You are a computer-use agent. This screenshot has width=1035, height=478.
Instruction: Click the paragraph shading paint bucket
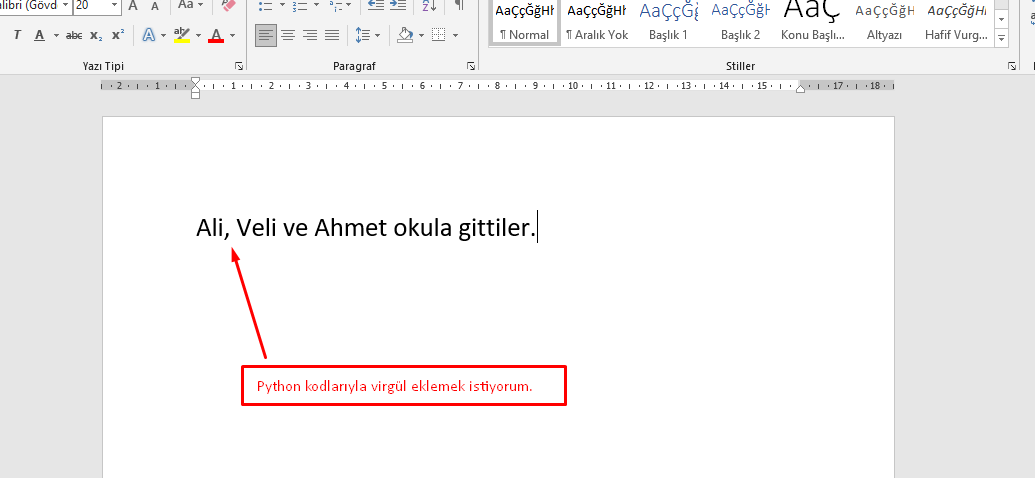[x=405, y=35]
